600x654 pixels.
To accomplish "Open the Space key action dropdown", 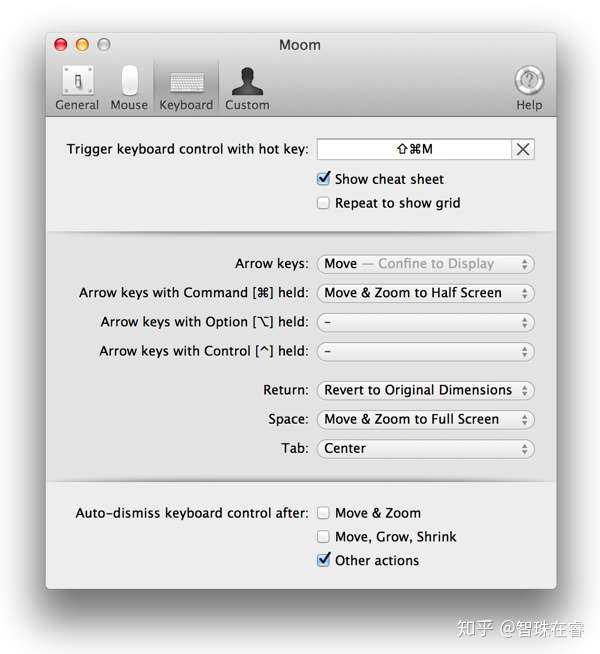I will [x=426, y=420].
